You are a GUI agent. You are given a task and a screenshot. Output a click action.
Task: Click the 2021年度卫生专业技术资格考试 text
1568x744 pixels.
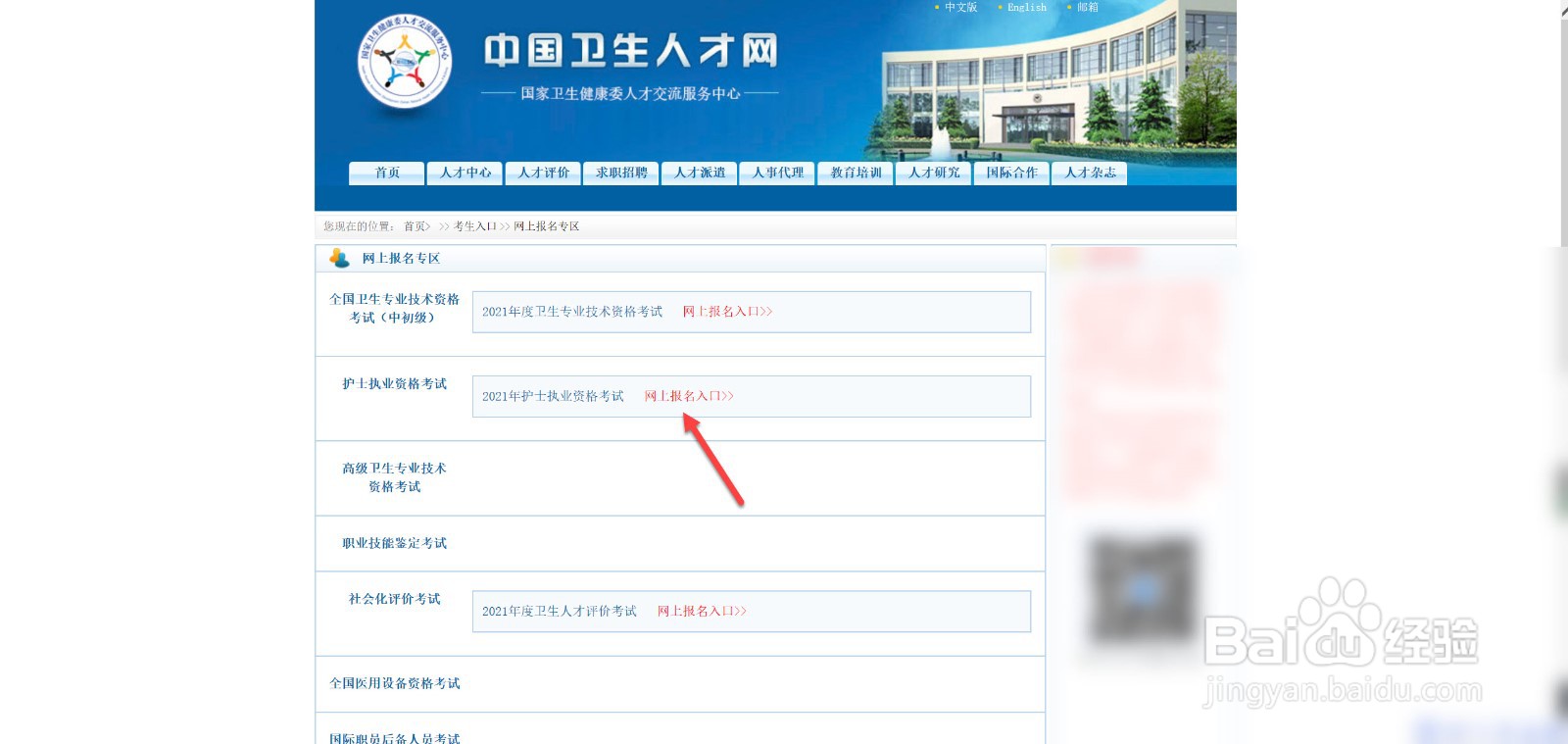pos(572,312)
